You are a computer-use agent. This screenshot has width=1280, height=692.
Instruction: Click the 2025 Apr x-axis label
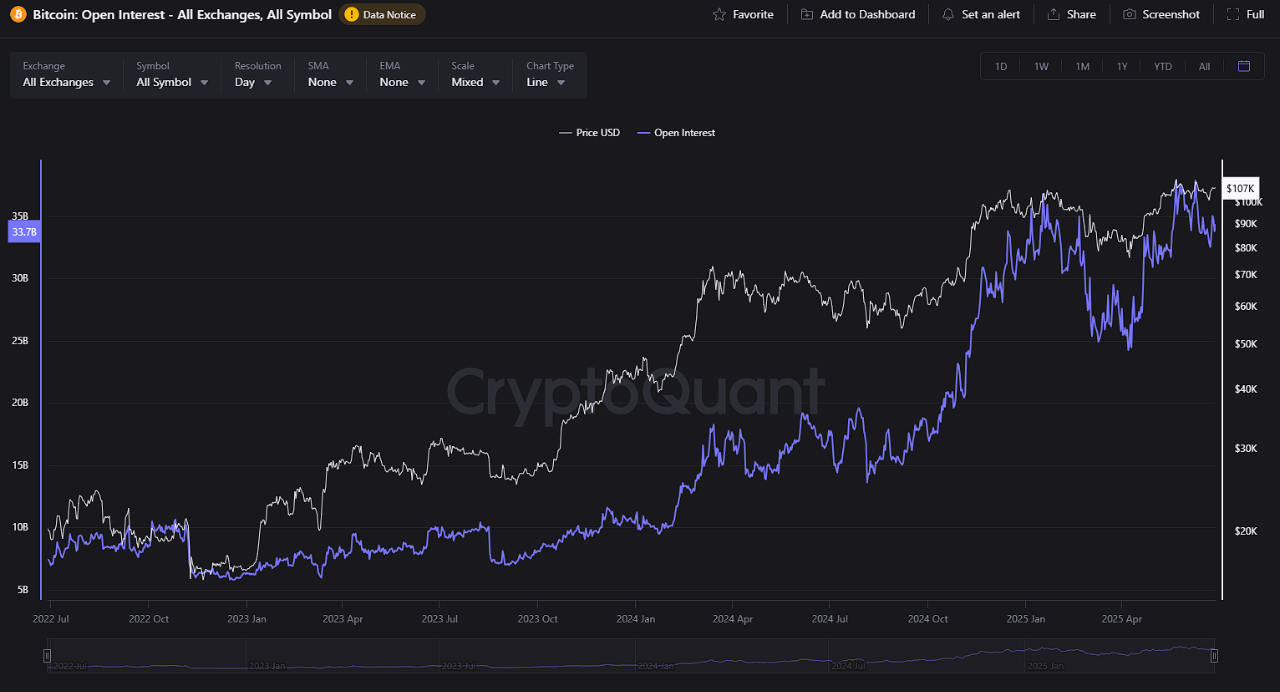click(1122, 619)
